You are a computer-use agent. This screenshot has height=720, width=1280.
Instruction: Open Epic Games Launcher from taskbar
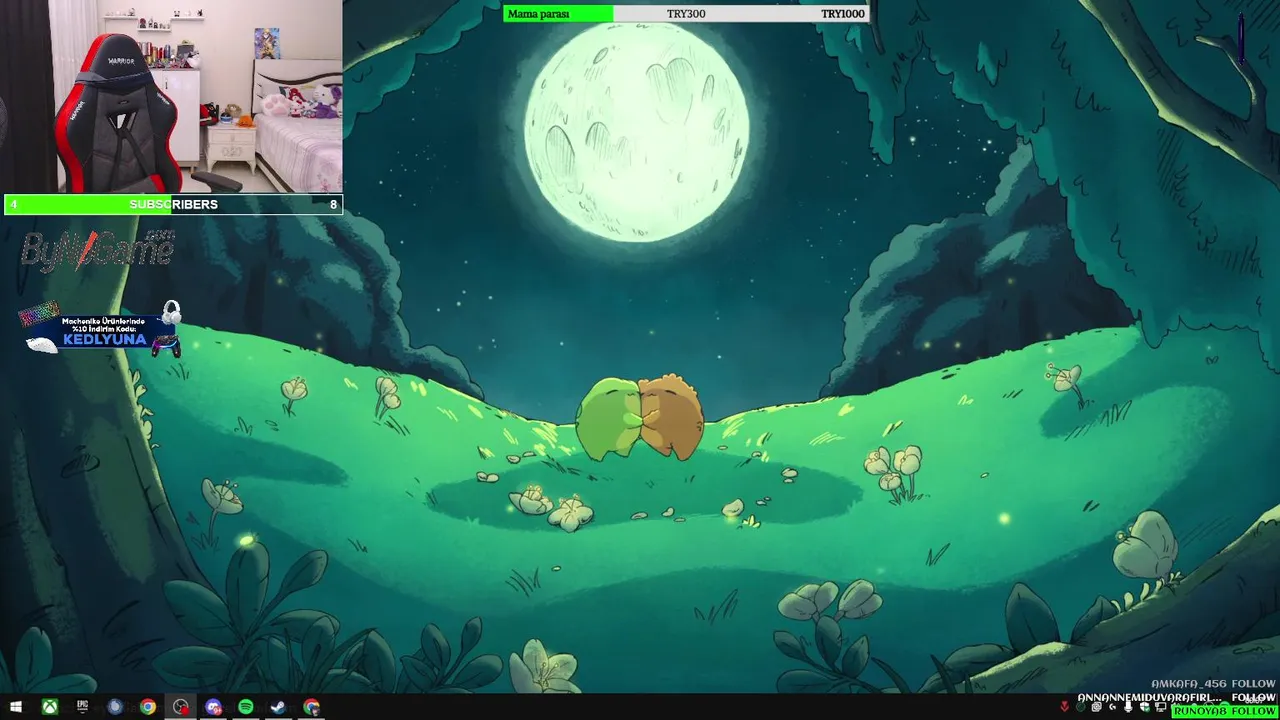point(82,707)
